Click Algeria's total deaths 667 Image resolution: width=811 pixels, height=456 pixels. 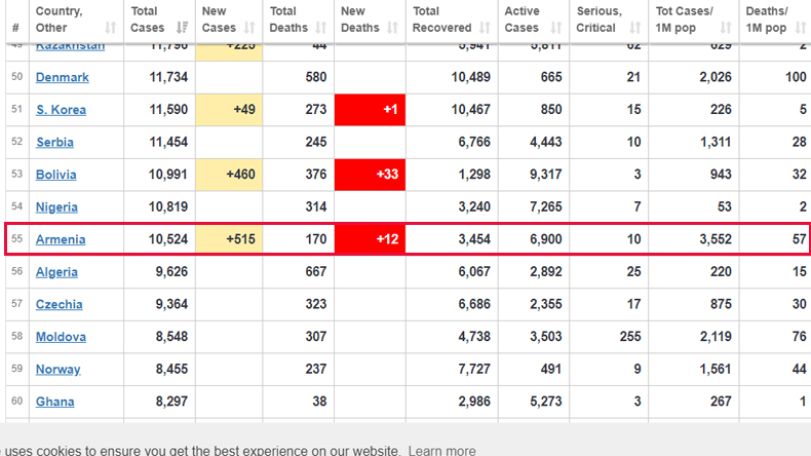point(316,272)
